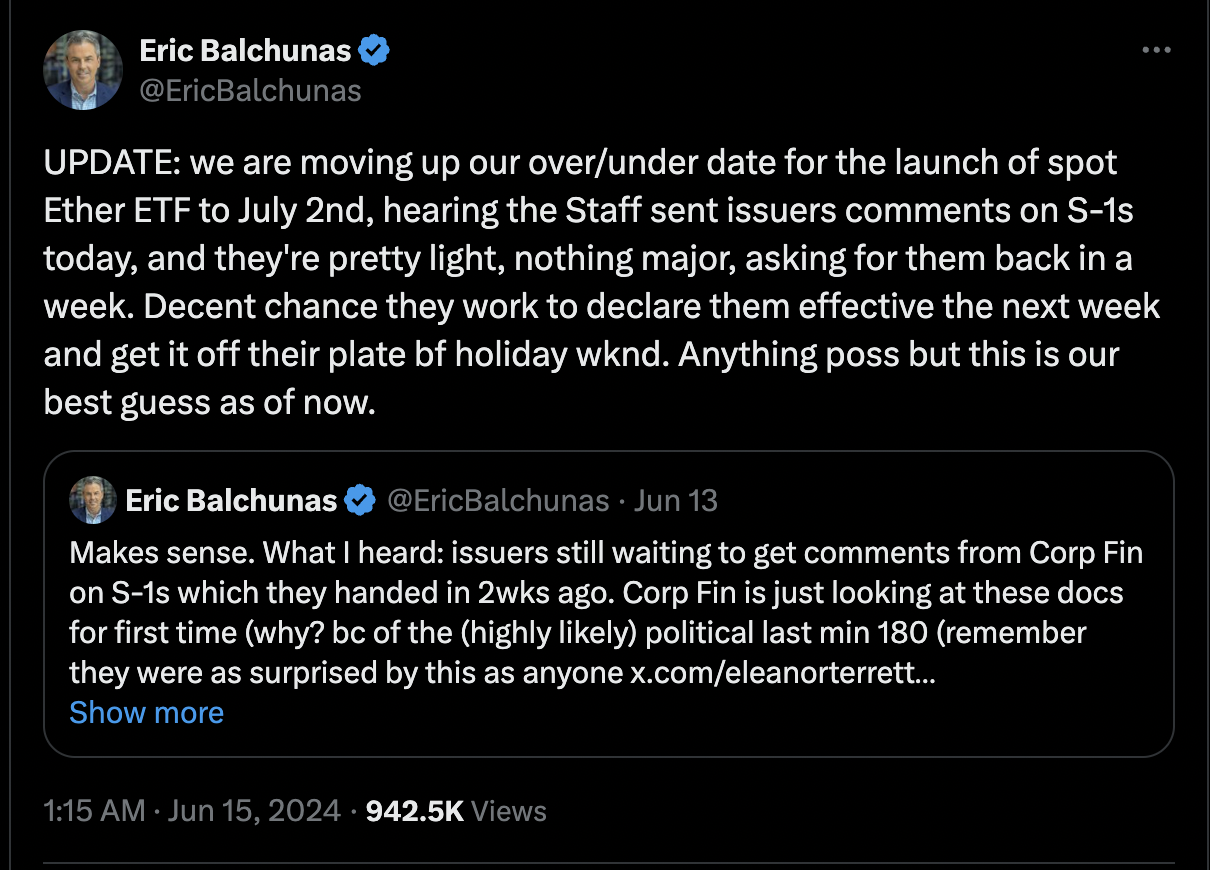The height and width of the screenshot is (870, 1210).
Task: Click the word UPDATE at the post start
Action: click(109, 162)
